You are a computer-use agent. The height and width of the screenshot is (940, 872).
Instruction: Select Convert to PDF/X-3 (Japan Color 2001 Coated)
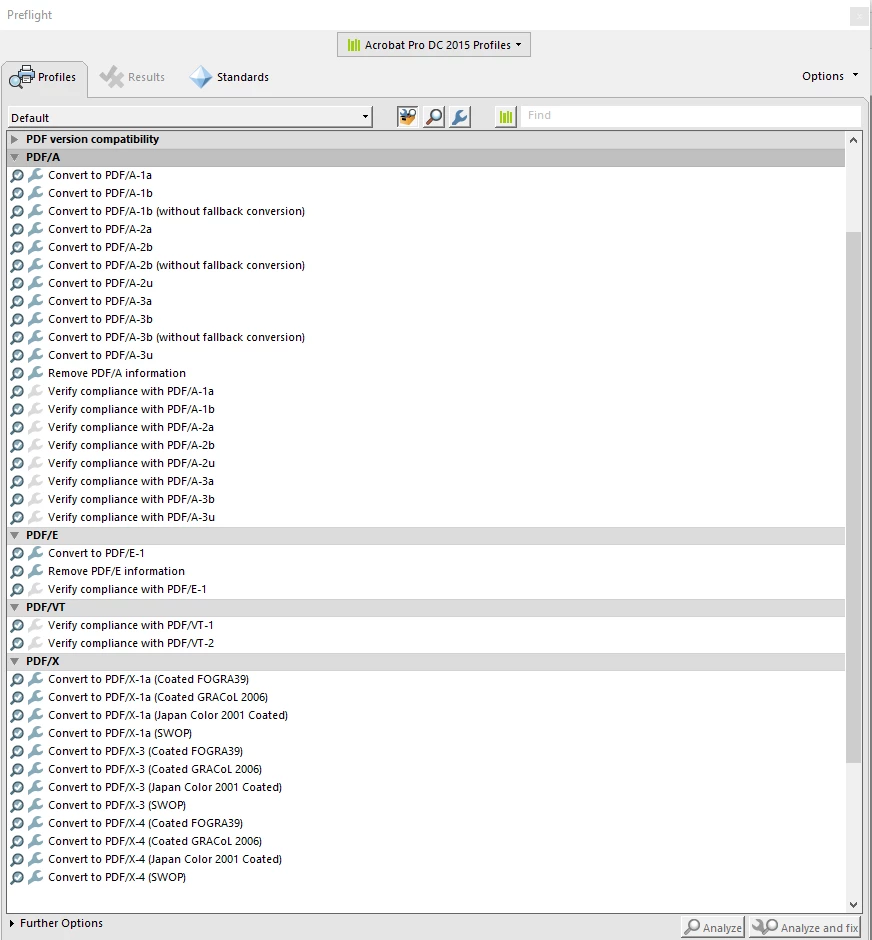click(165, 787)
